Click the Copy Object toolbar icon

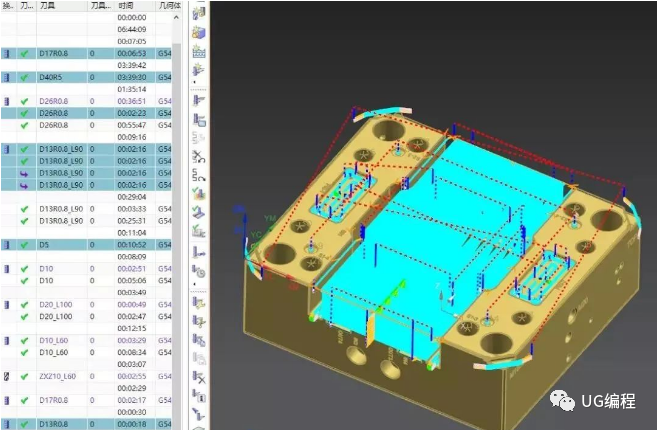tap(199, 340)
